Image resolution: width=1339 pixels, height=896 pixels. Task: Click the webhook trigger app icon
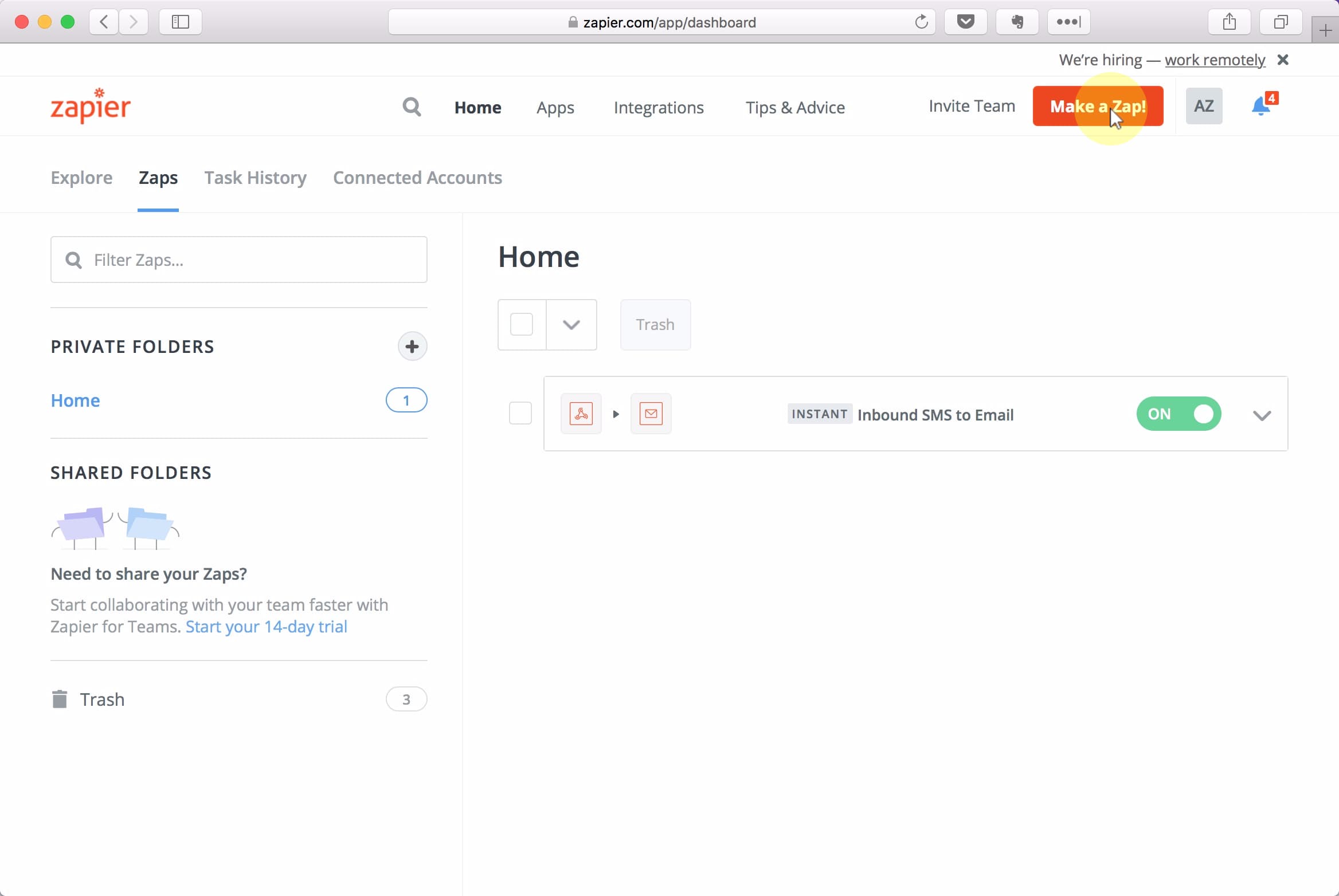pyautogui.click(x=581, y=414)
